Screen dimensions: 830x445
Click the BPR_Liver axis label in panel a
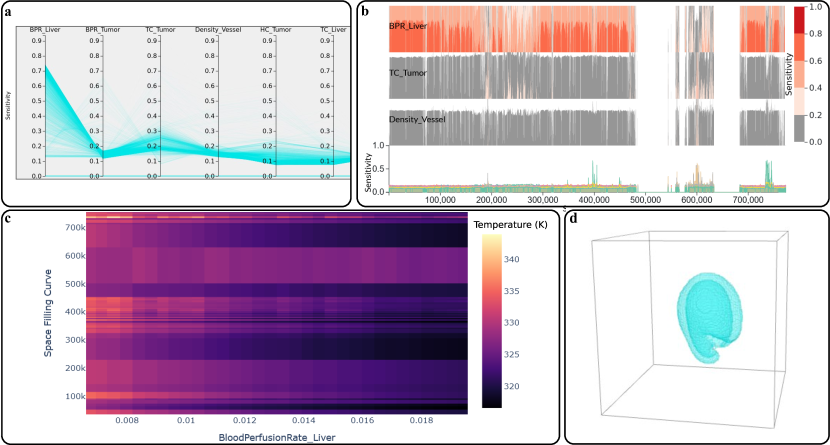click(45, 30)
